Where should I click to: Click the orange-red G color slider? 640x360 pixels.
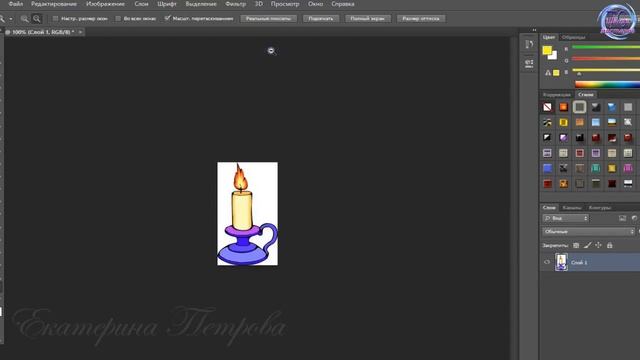[x=606, y=59]
